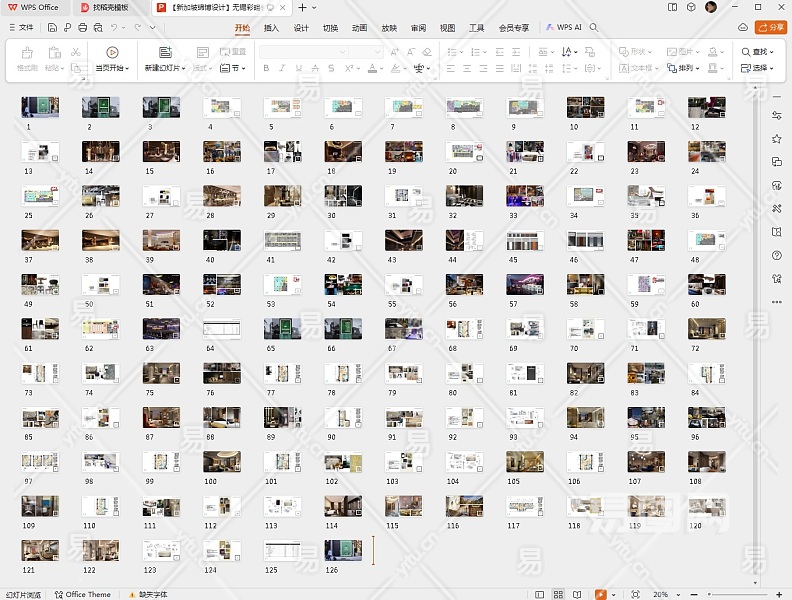The image size is (792, 600).
Task: Click the 新建幻灯片 new slide icon
Action: click(165, 52)
